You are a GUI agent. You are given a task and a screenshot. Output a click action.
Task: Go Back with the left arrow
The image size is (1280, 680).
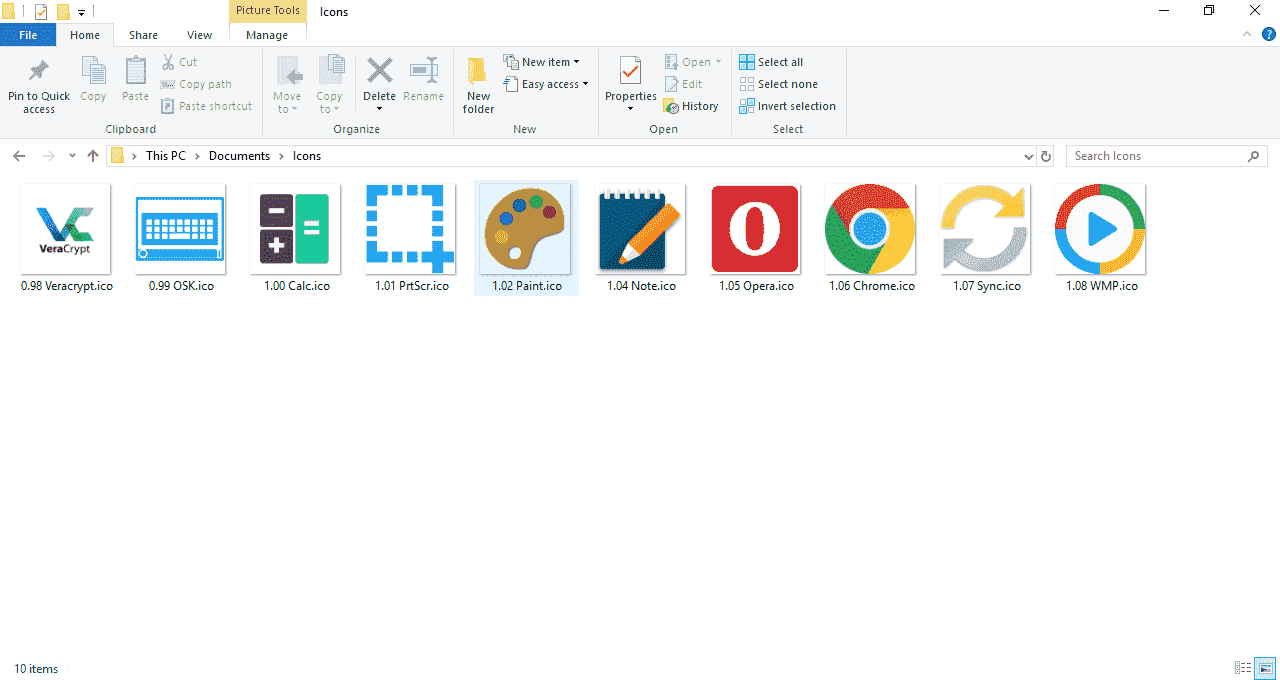[x=19, y=156]
